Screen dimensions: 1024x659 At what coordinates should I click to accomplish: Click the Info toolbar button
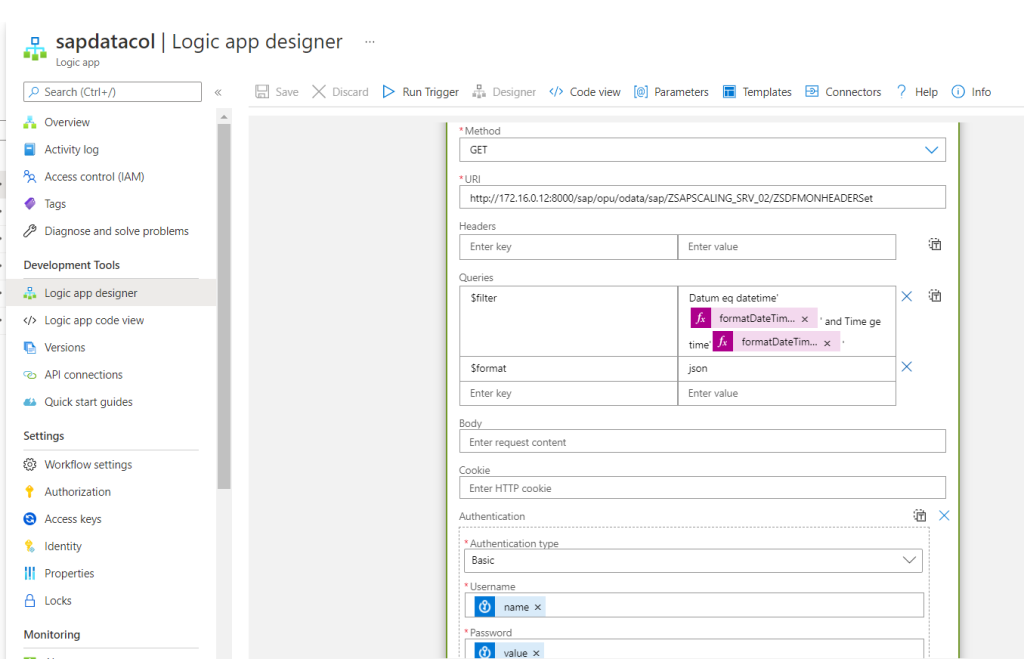click(971, 92)
